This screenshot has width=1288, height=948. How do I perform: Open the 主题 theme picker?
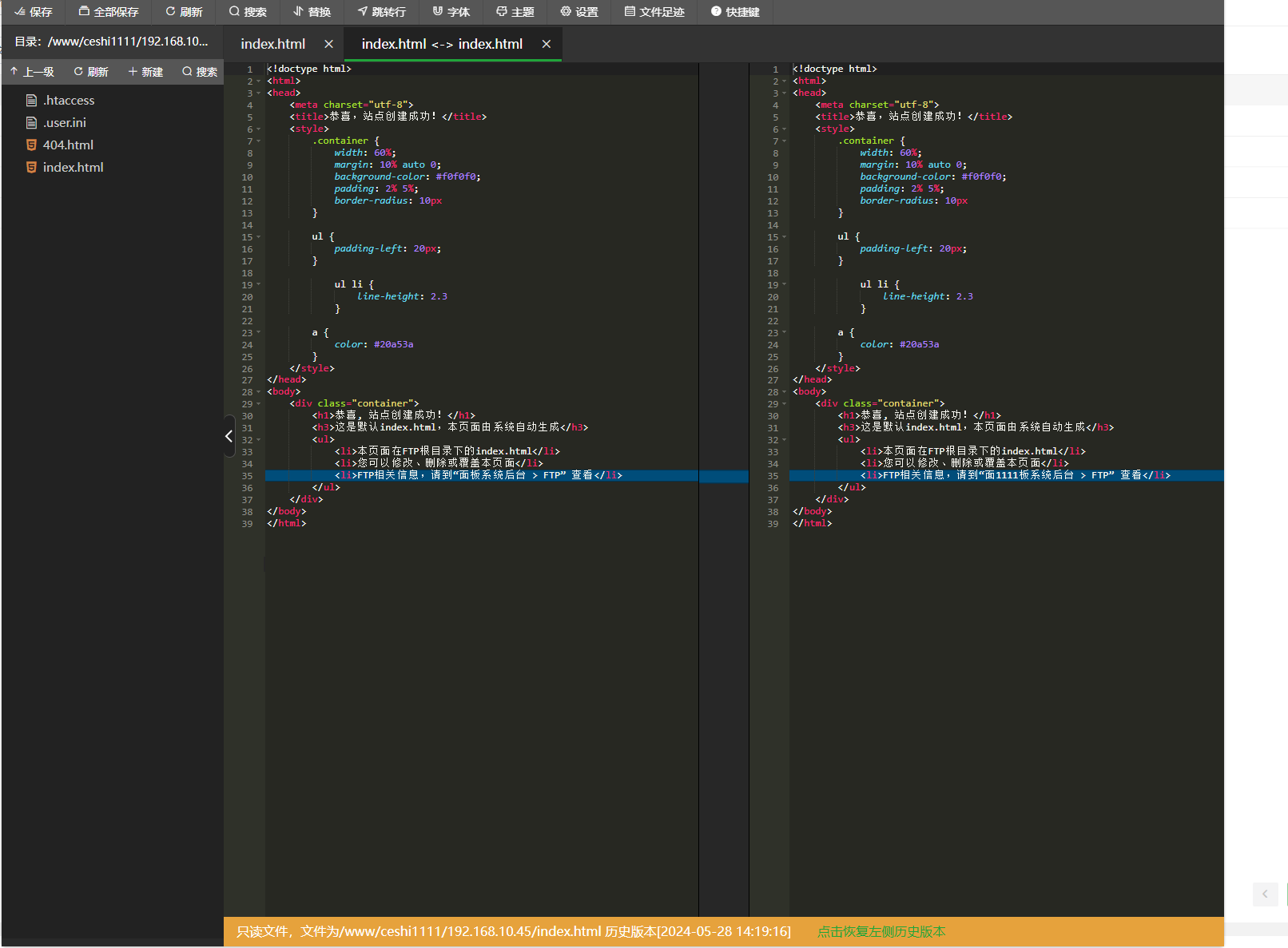point(515,12)
